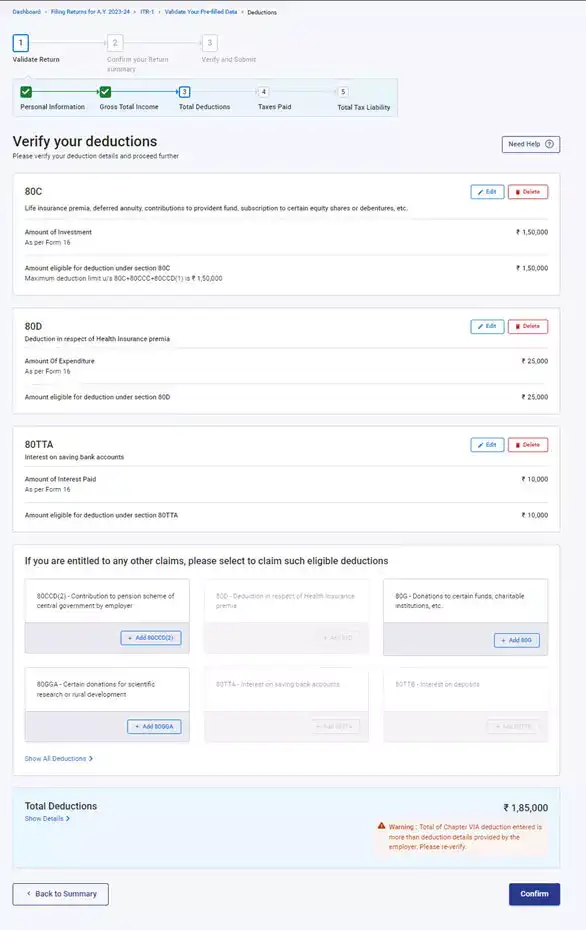This screenshot has height=930, width=586.
Task: Select the completed Gross Total Income step checkbox
Action: 105,92
